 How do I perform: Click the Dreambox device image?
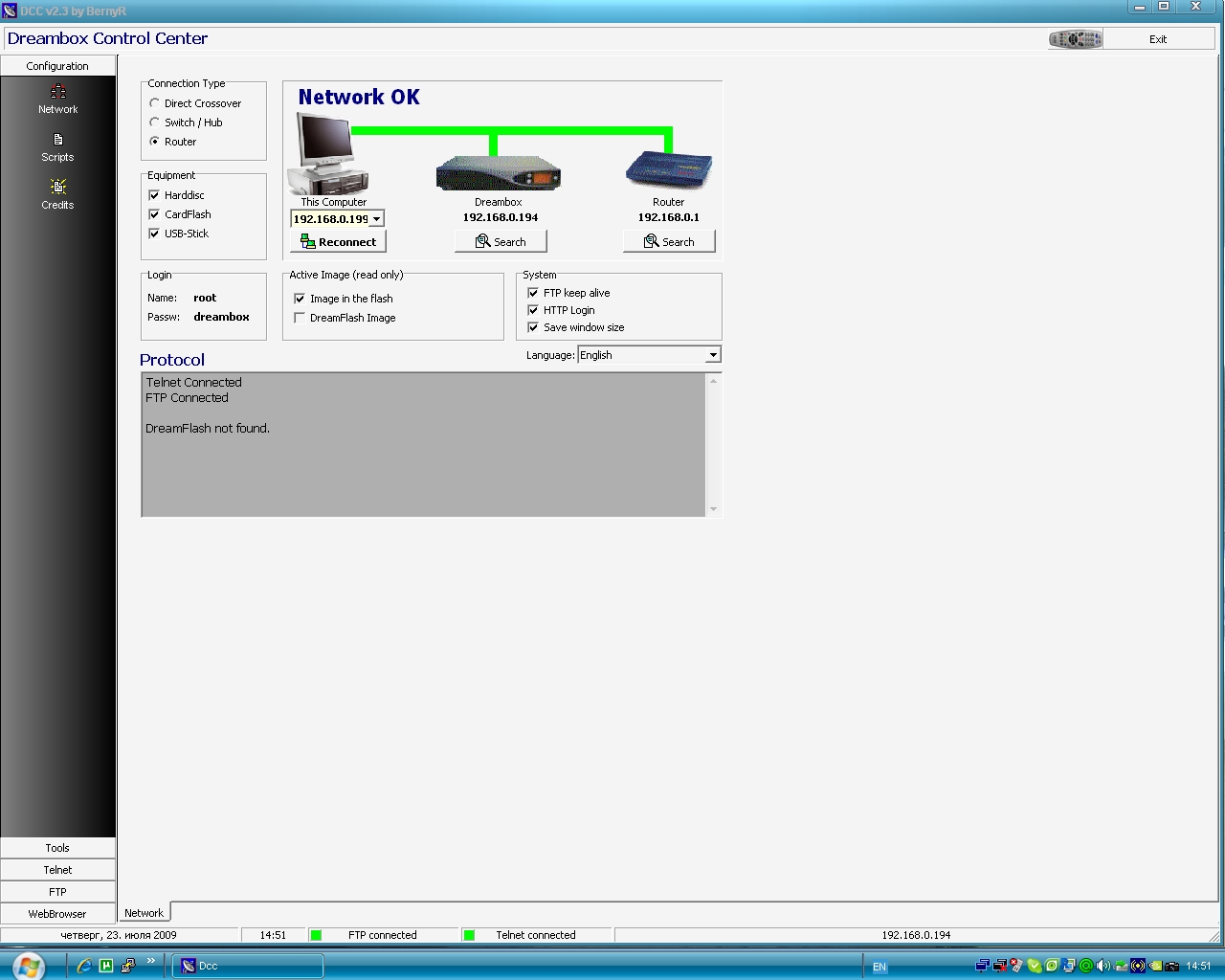pos(498,175)
